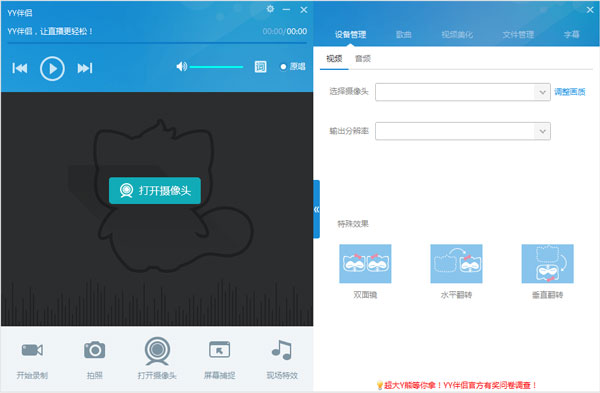
Task: Switch to 歌曲 tab
Action: point(404,35)
